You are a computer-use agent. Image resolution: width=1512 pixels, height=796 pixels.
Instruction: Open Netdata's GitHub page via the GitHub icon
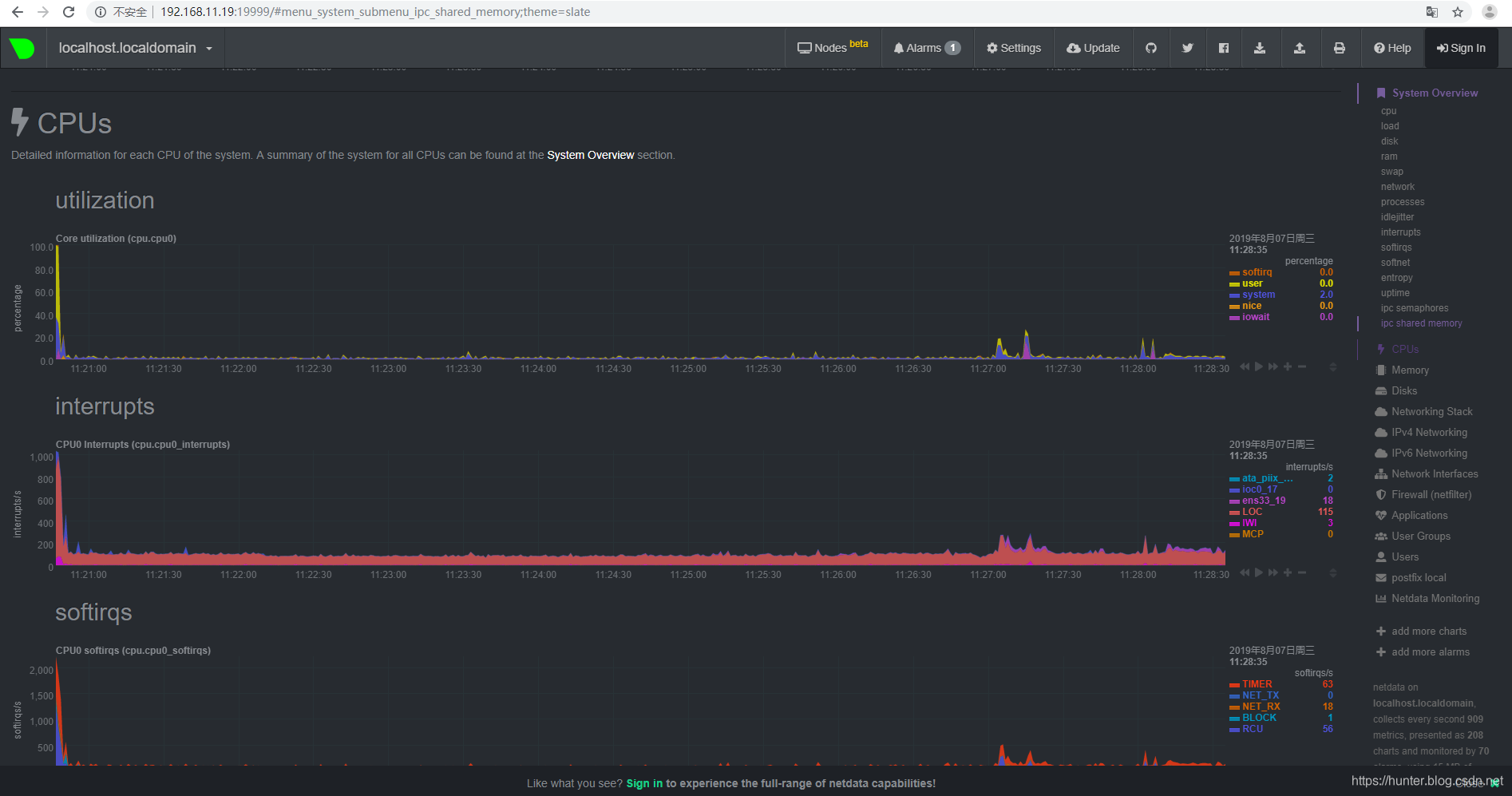point(1150,48)
